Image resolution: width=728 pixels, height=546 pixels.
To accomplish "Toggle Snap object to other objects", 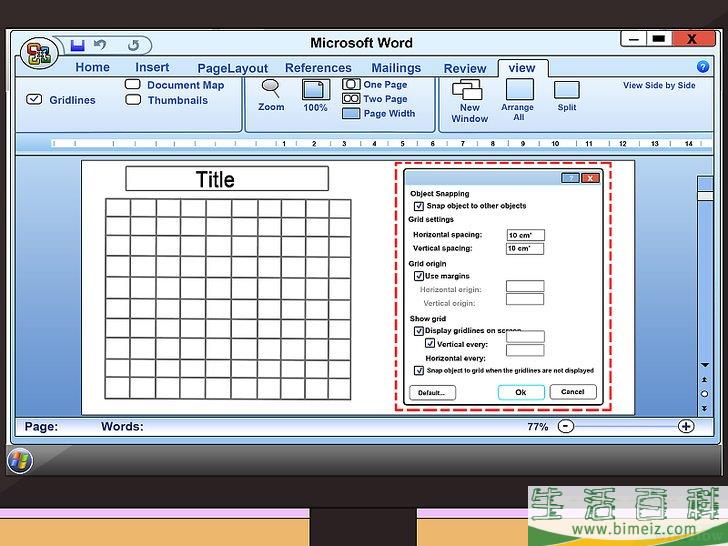I will [x=419, y=206].
